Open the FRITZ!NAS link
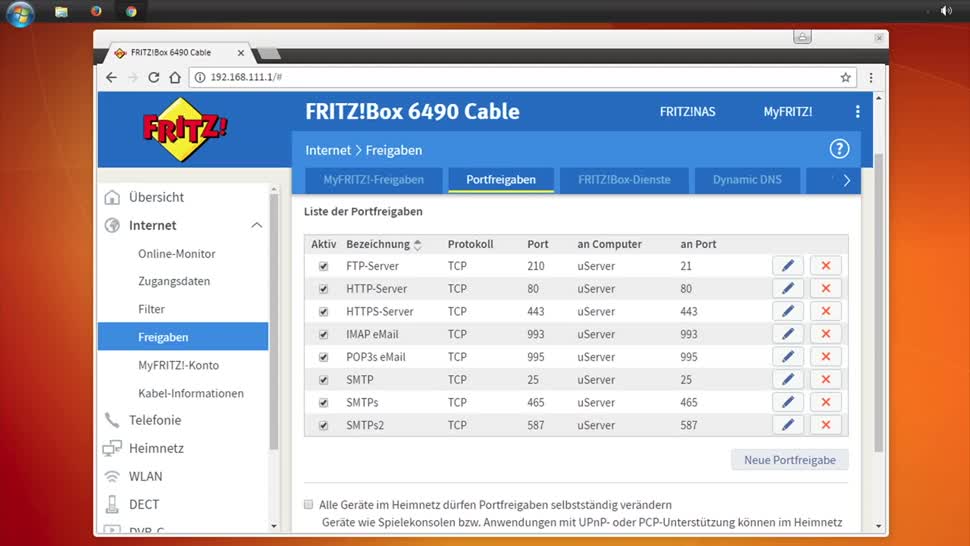This screenshot has height=546, width=970. click(x=687, y=112)
